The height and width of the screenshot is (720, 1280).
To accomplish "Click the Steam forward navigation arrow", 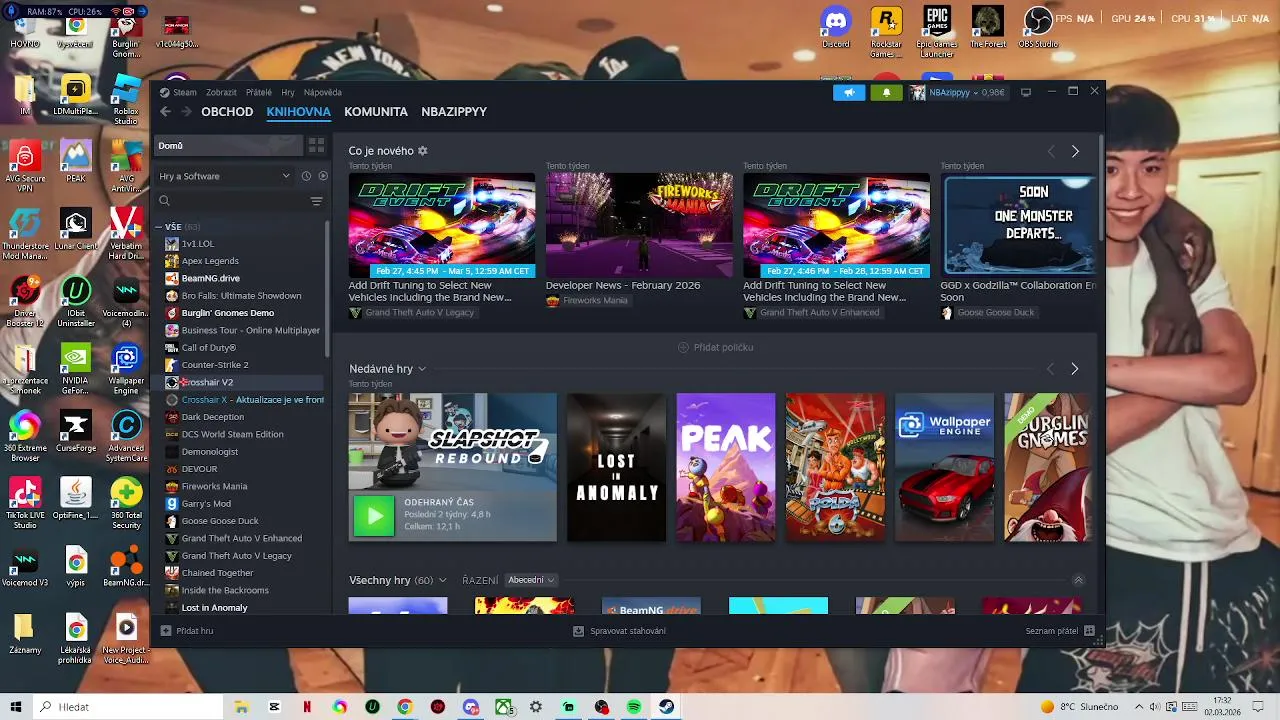I will (x=185, y=112).
